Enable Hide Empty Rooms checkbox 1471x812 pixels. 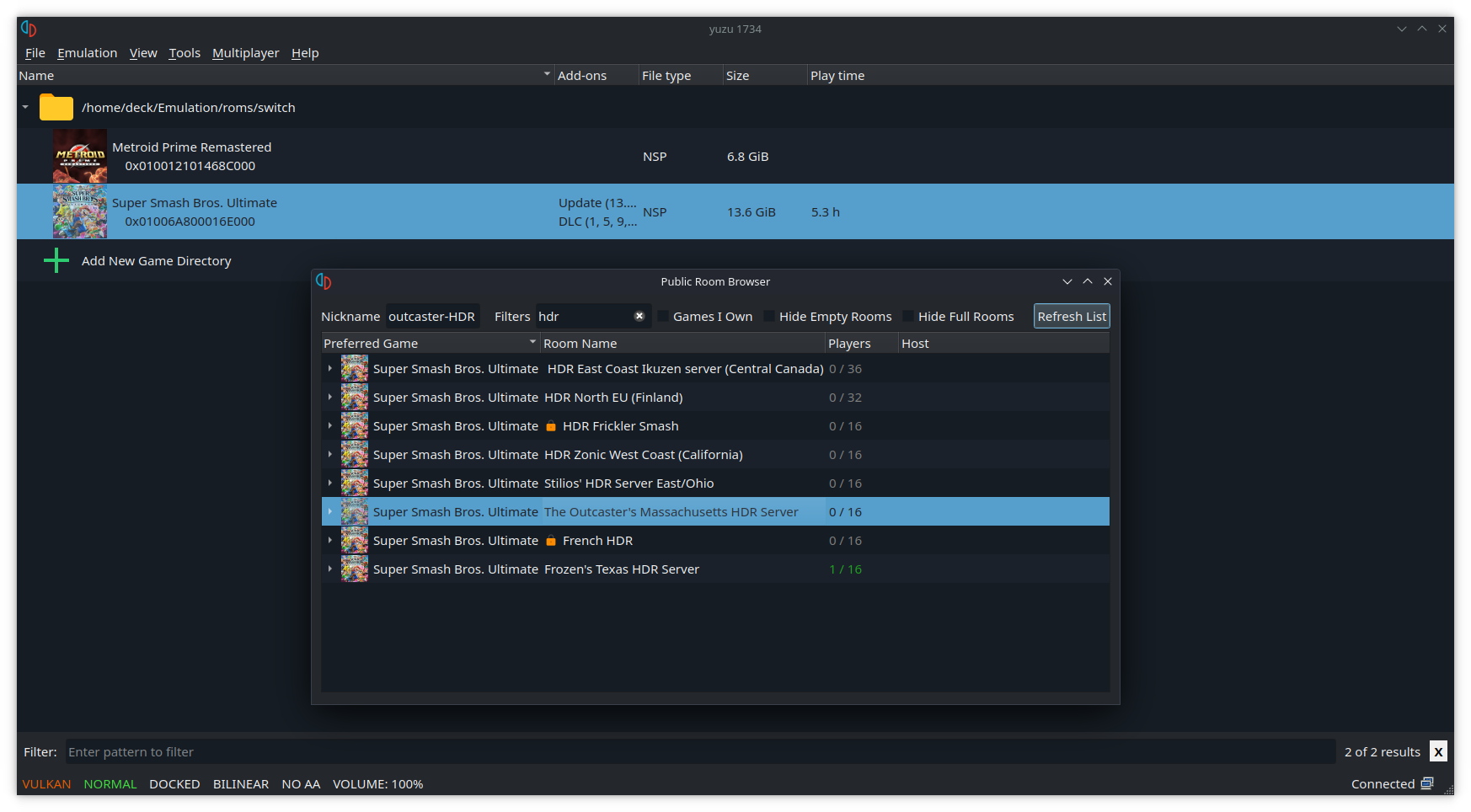click(x=769, y=317)
